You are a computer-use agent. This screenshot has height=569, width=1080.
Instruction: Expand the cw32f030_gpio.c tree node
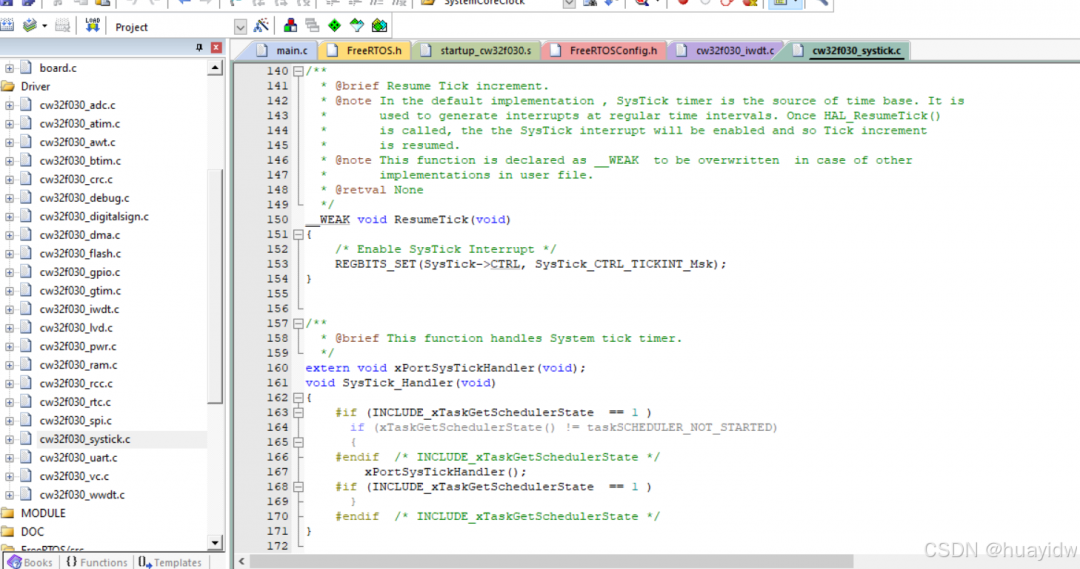coord(10,272)
